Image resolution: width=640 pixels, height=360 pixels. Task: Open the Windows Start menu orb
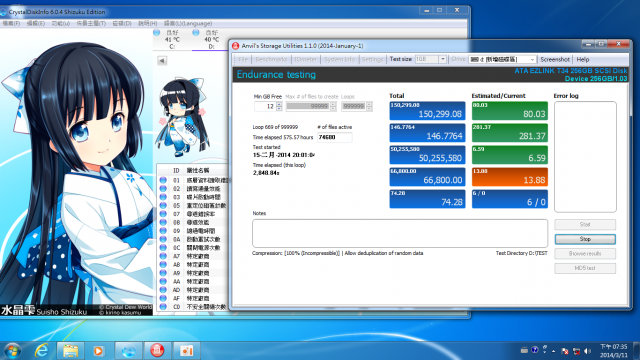pyautogui.click(x=12, y=351)
